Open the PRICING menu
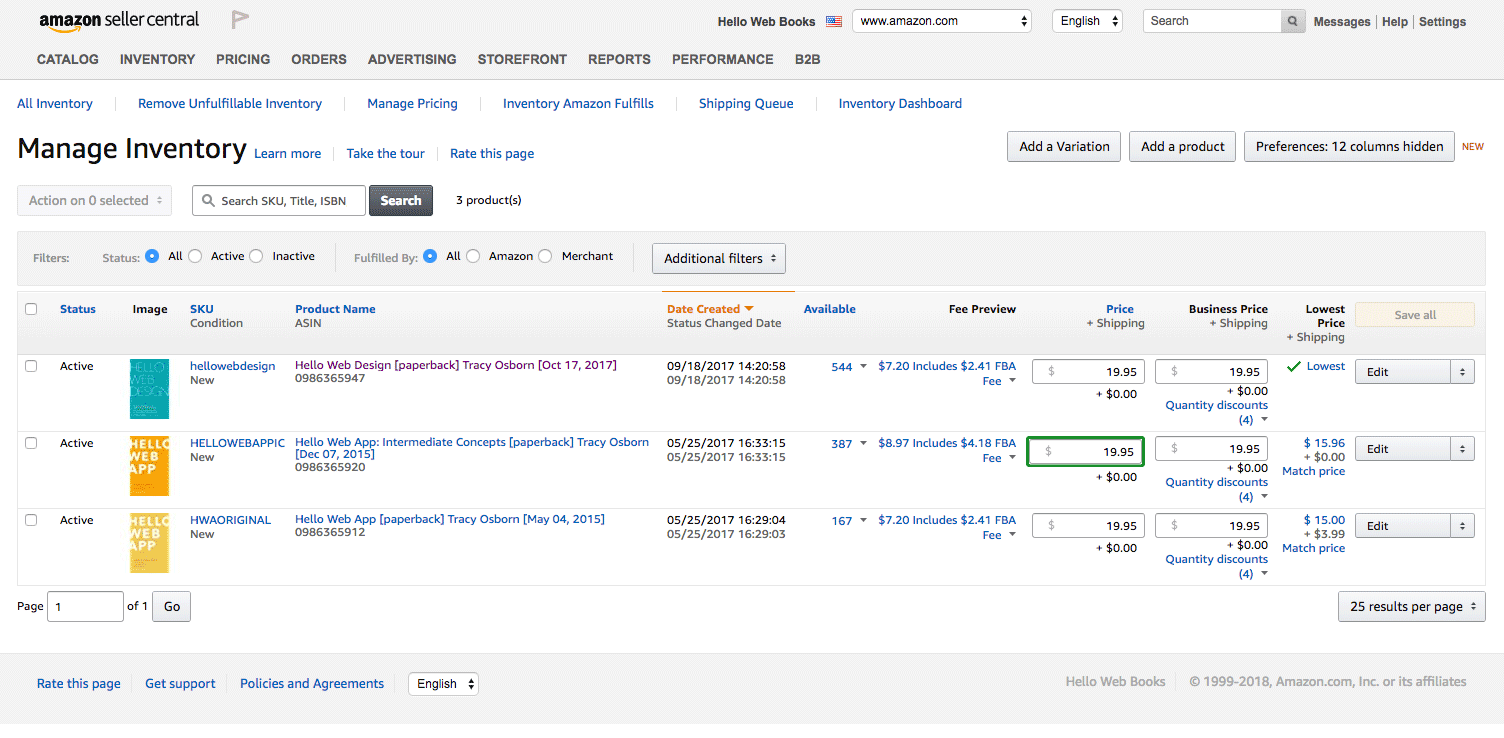 pos(243,59)
